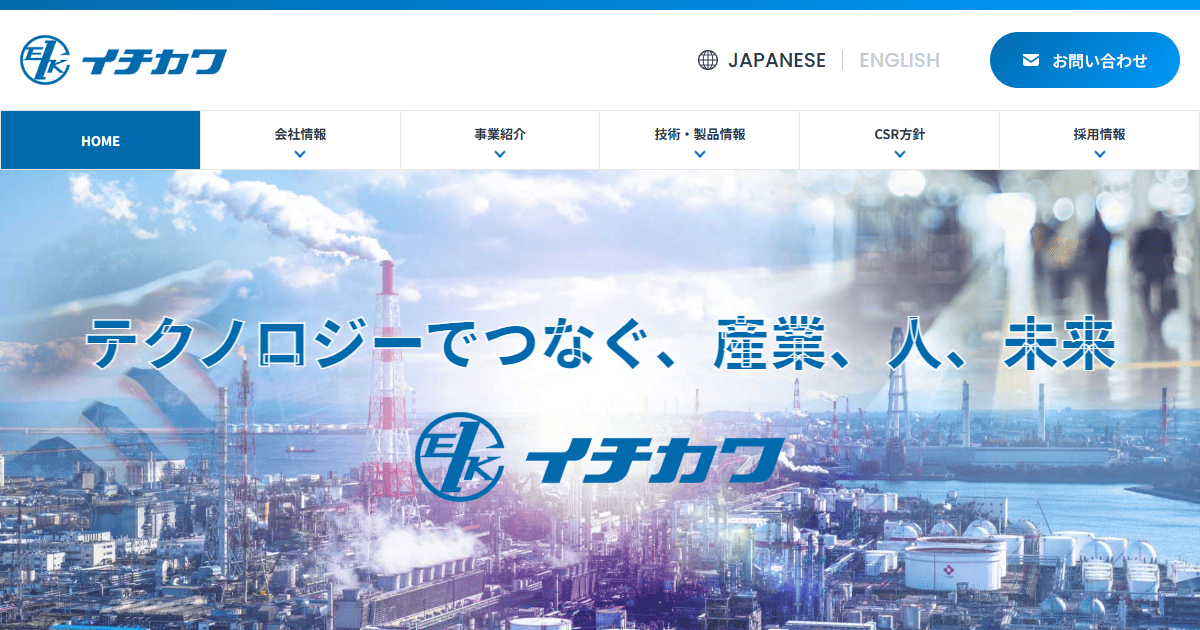This screenshot has width=1200, height=630.
Task: Click the globe icon beside JAPANESE
Action: (706, 60)
